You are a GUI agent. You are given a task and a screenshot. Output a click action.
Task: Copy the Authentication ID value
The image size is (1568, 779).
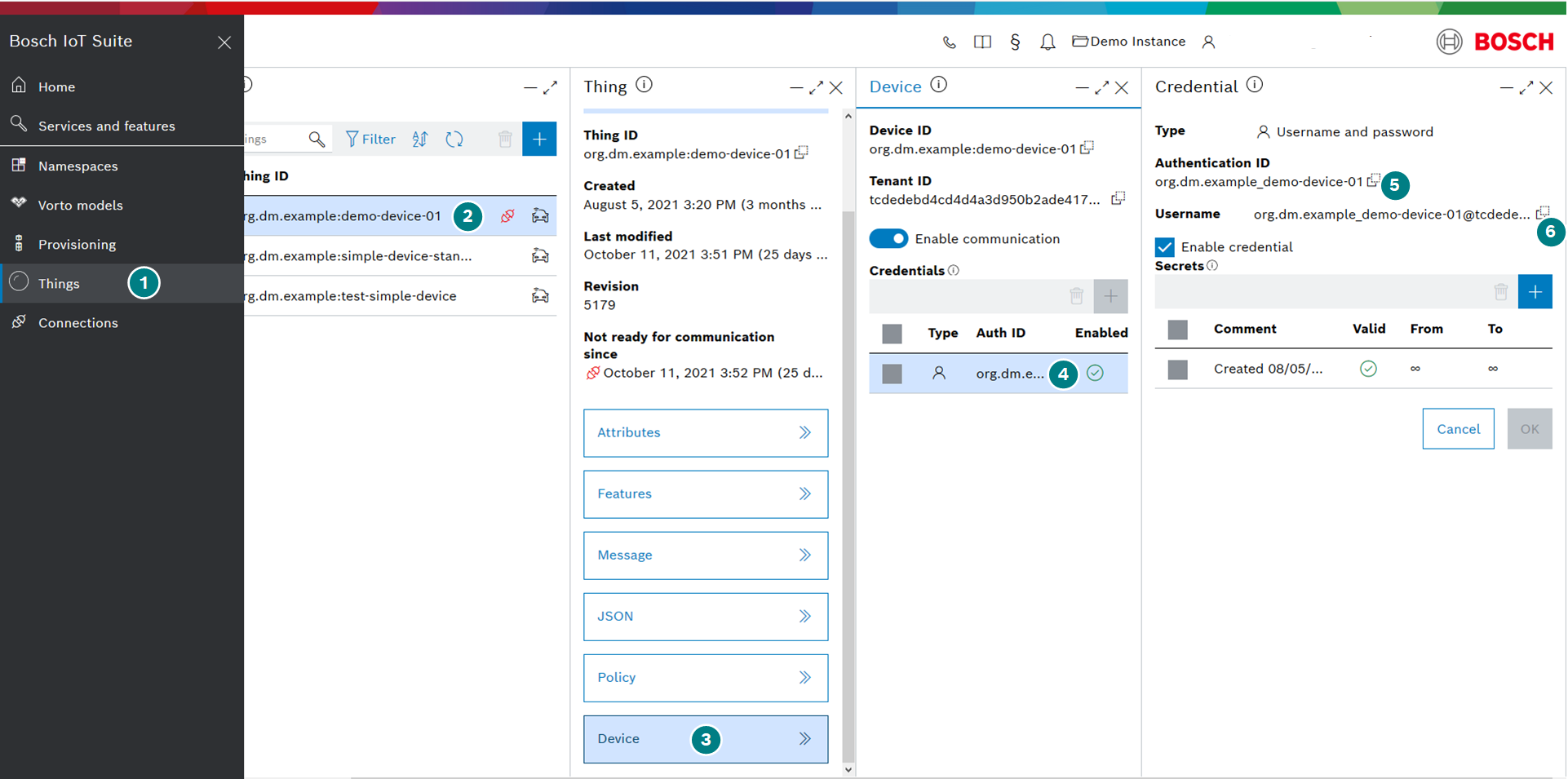coord(1373,180)
